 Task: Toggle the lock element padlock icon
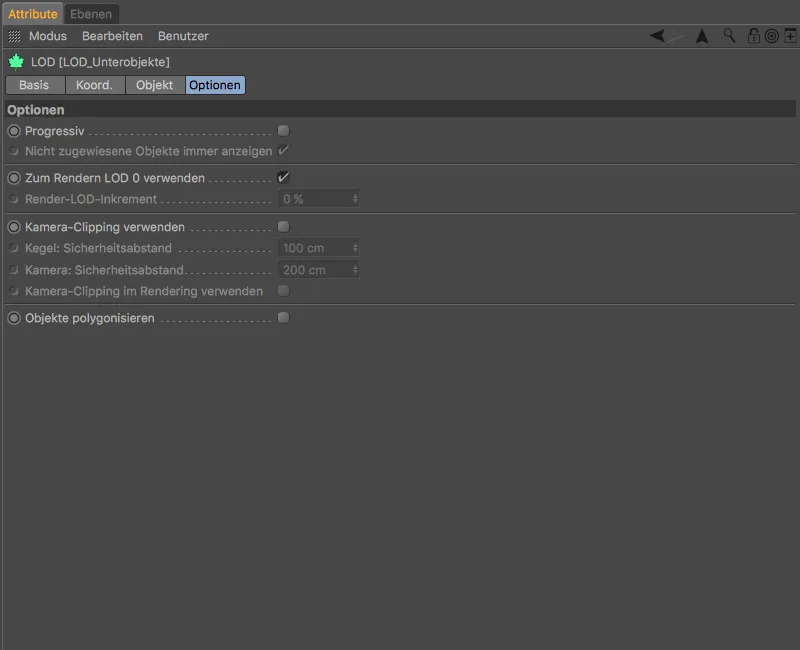coord(754,36)
